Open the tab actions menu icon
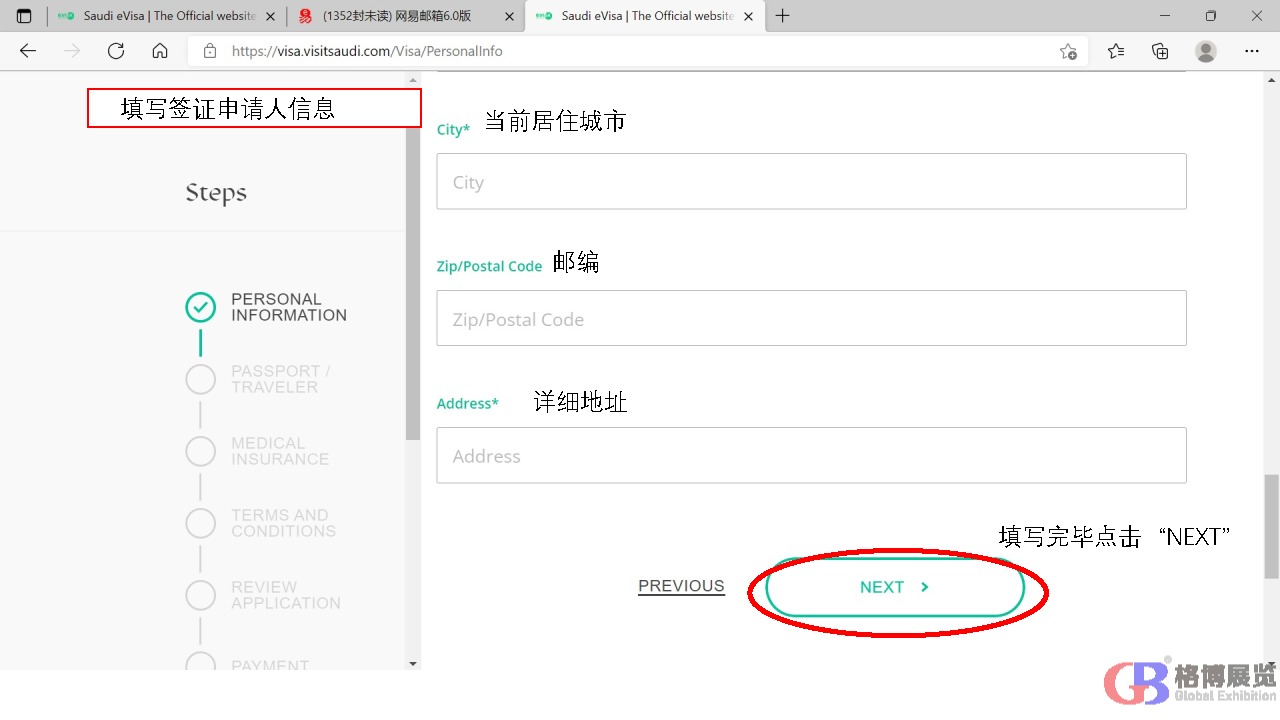1280x720 pixels. pos(24,16)
